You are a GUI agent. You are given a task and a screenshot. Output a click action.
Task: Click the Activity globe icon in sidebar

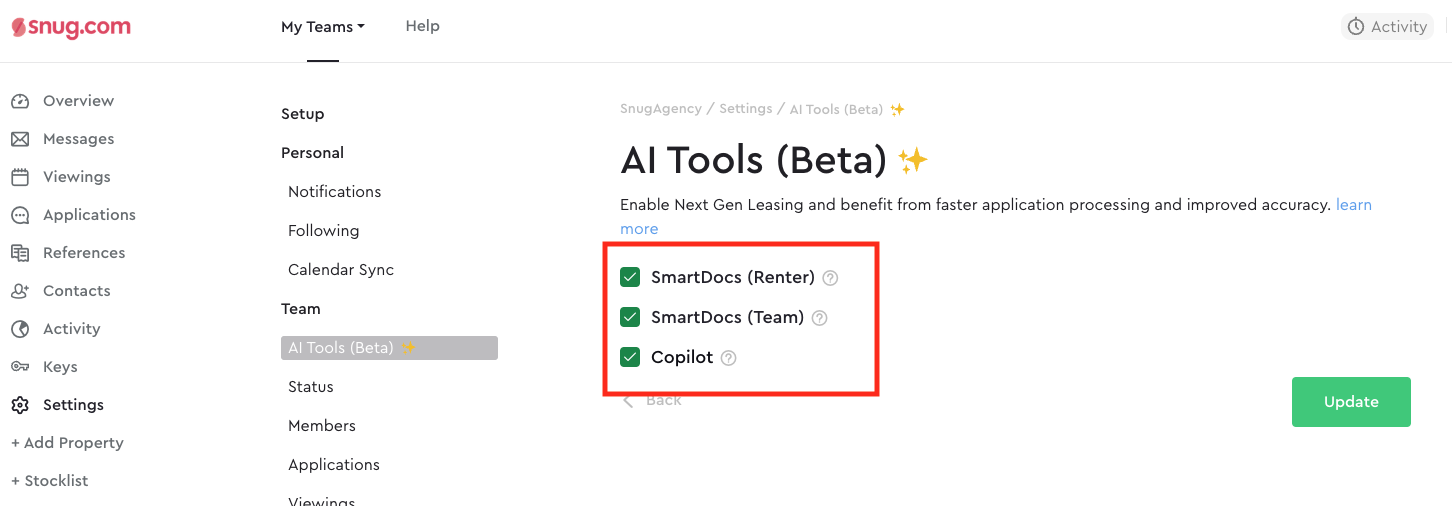pyautogui.click(x=20, y=329)
